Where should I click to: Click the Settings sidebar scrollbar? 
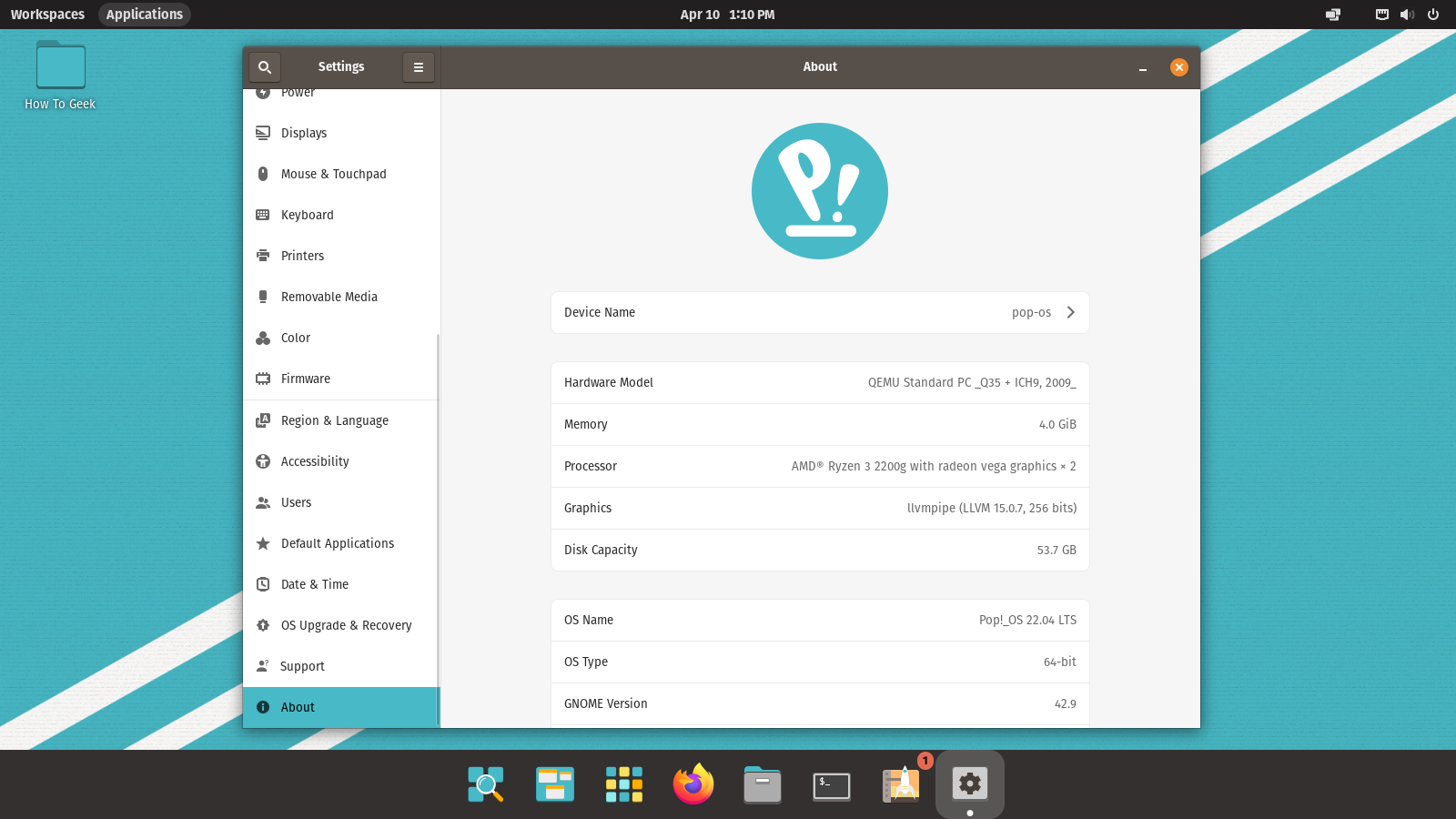click(438, 531)
